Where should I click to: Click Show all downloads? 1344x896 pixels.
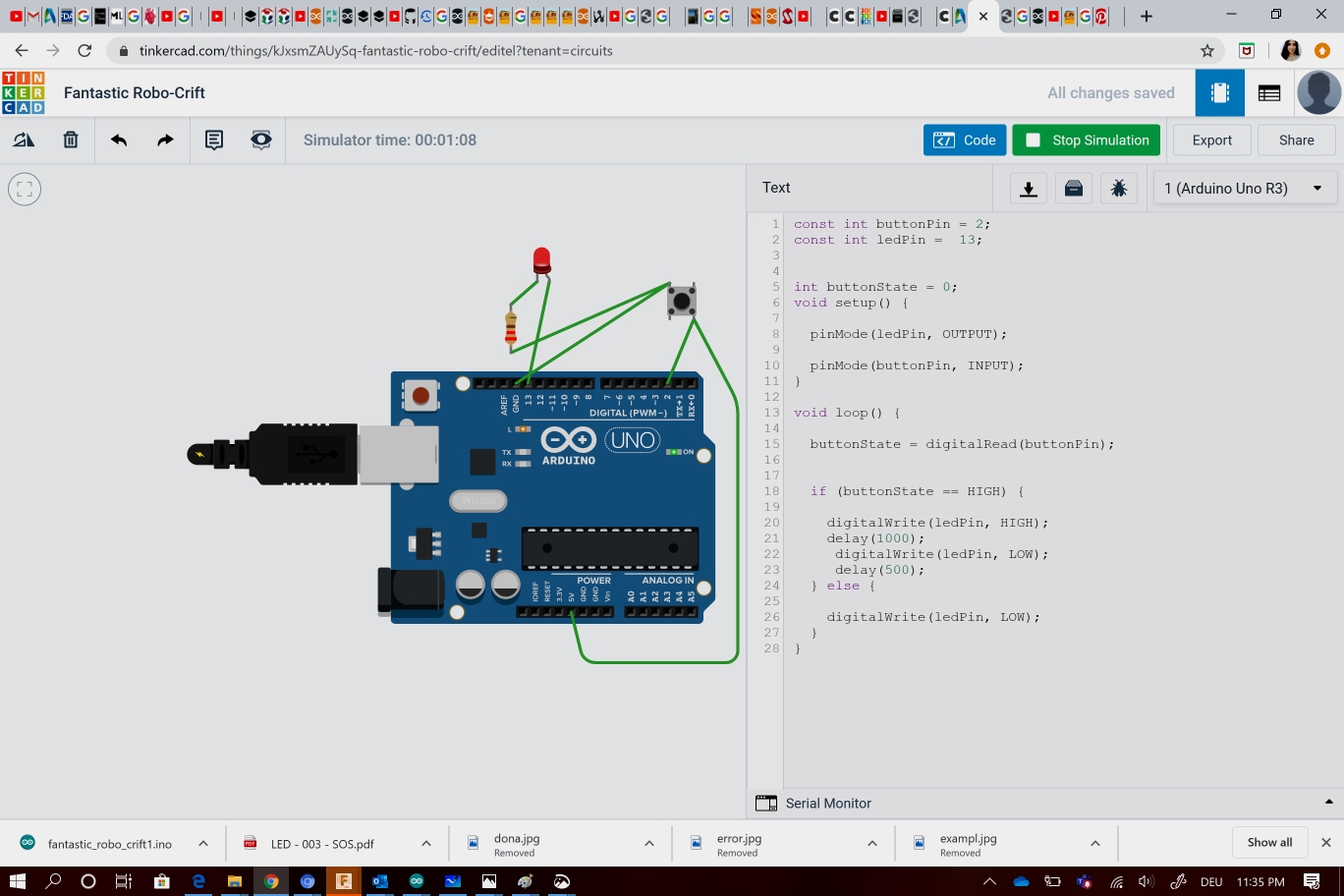click(x=1269, y=842)
